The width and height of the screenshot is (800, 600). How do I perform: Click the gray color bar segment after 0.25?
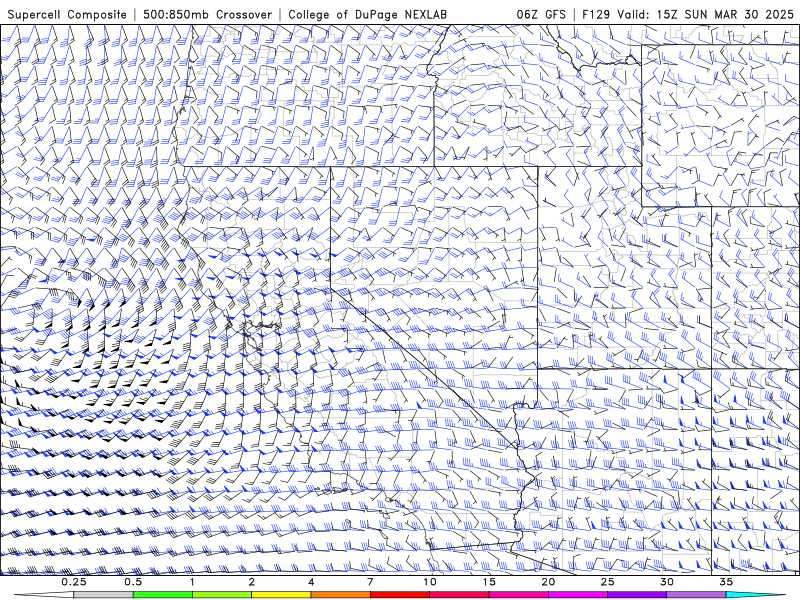103,595
